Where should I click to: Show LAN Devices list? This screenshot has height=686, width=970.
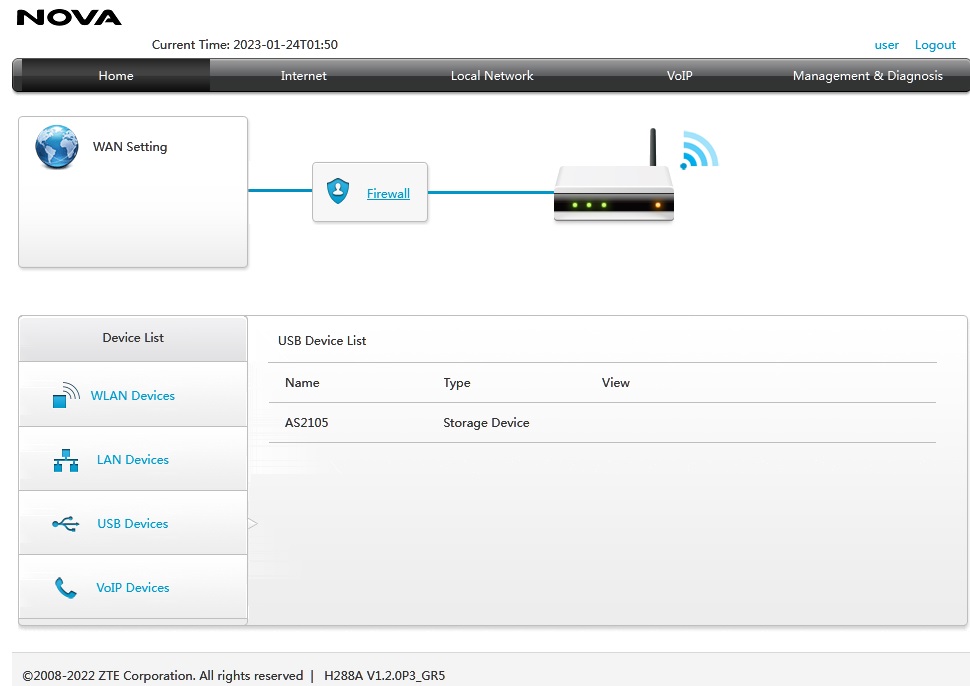[x=132, y=460]
